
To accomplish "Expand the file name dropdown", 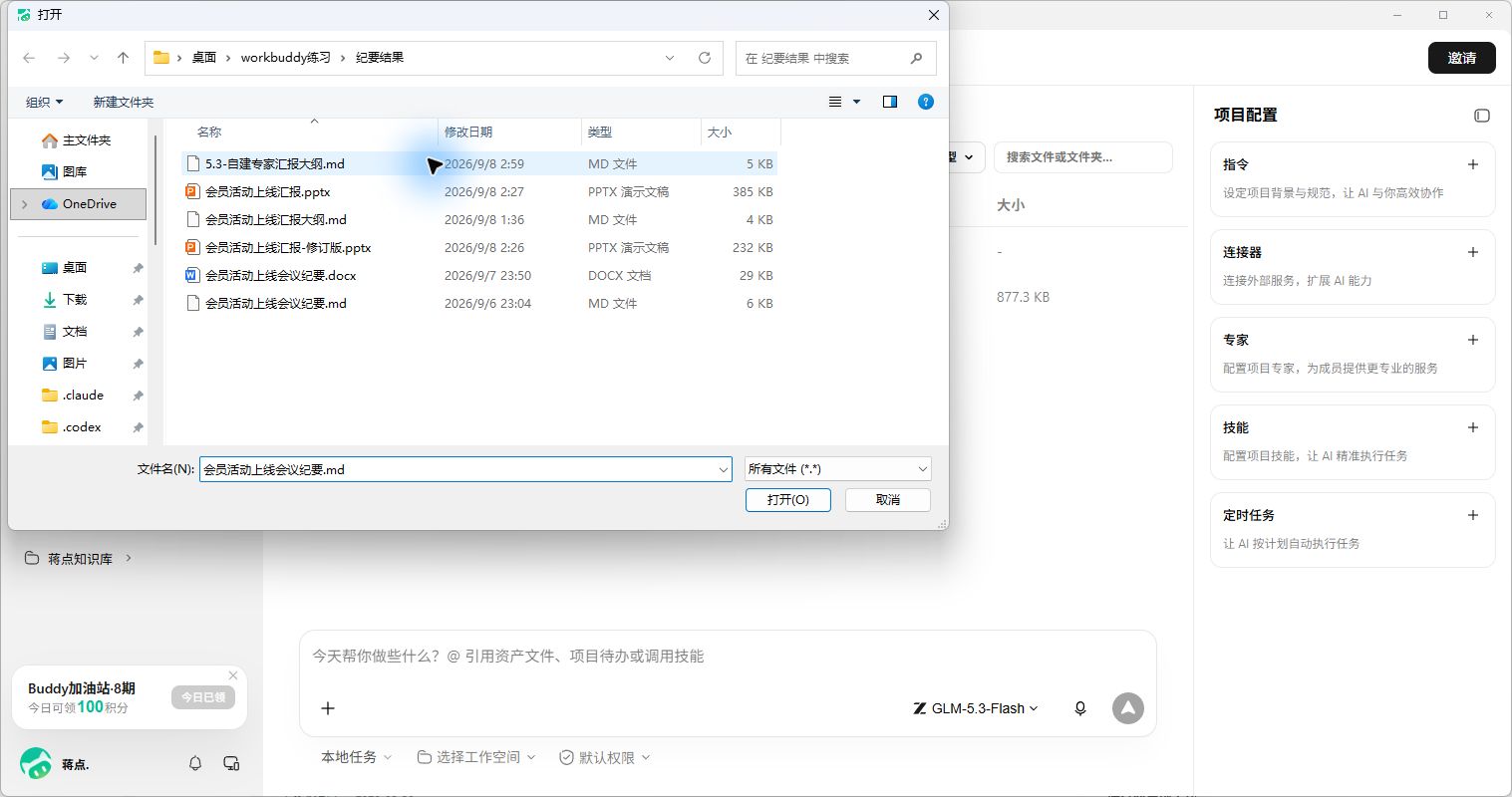I will pos(724,469).
